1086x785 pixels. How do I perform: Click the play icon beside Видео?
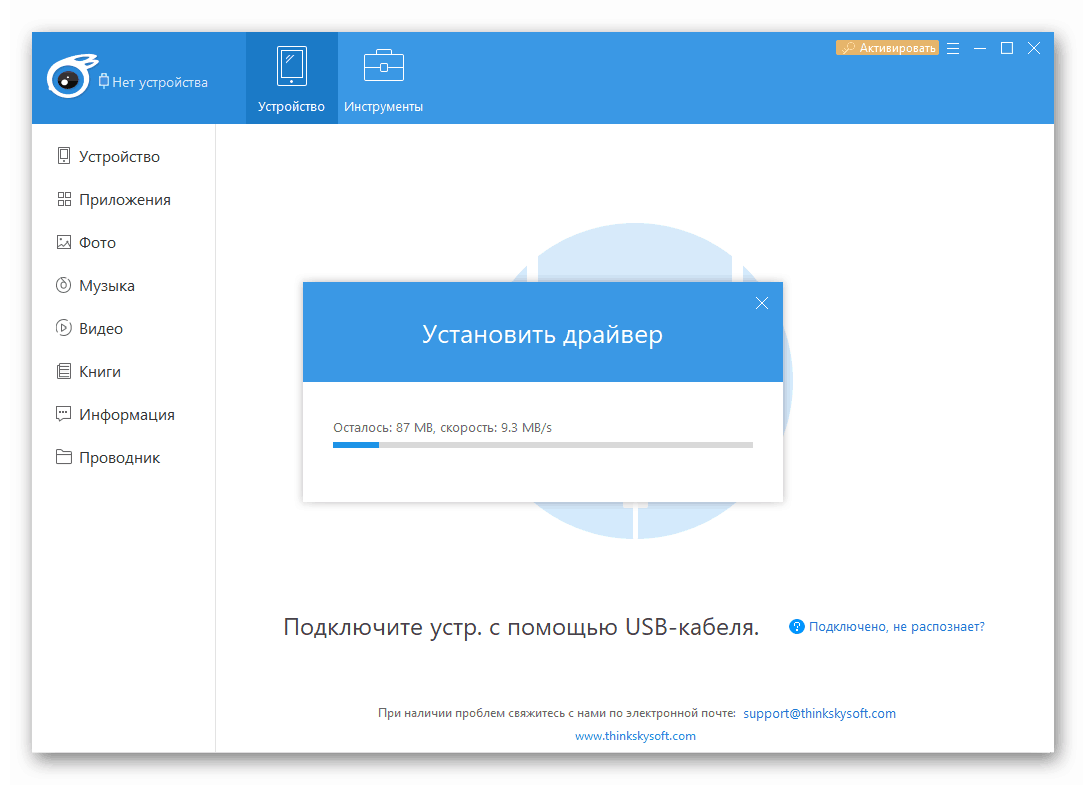tap(64, 328)
